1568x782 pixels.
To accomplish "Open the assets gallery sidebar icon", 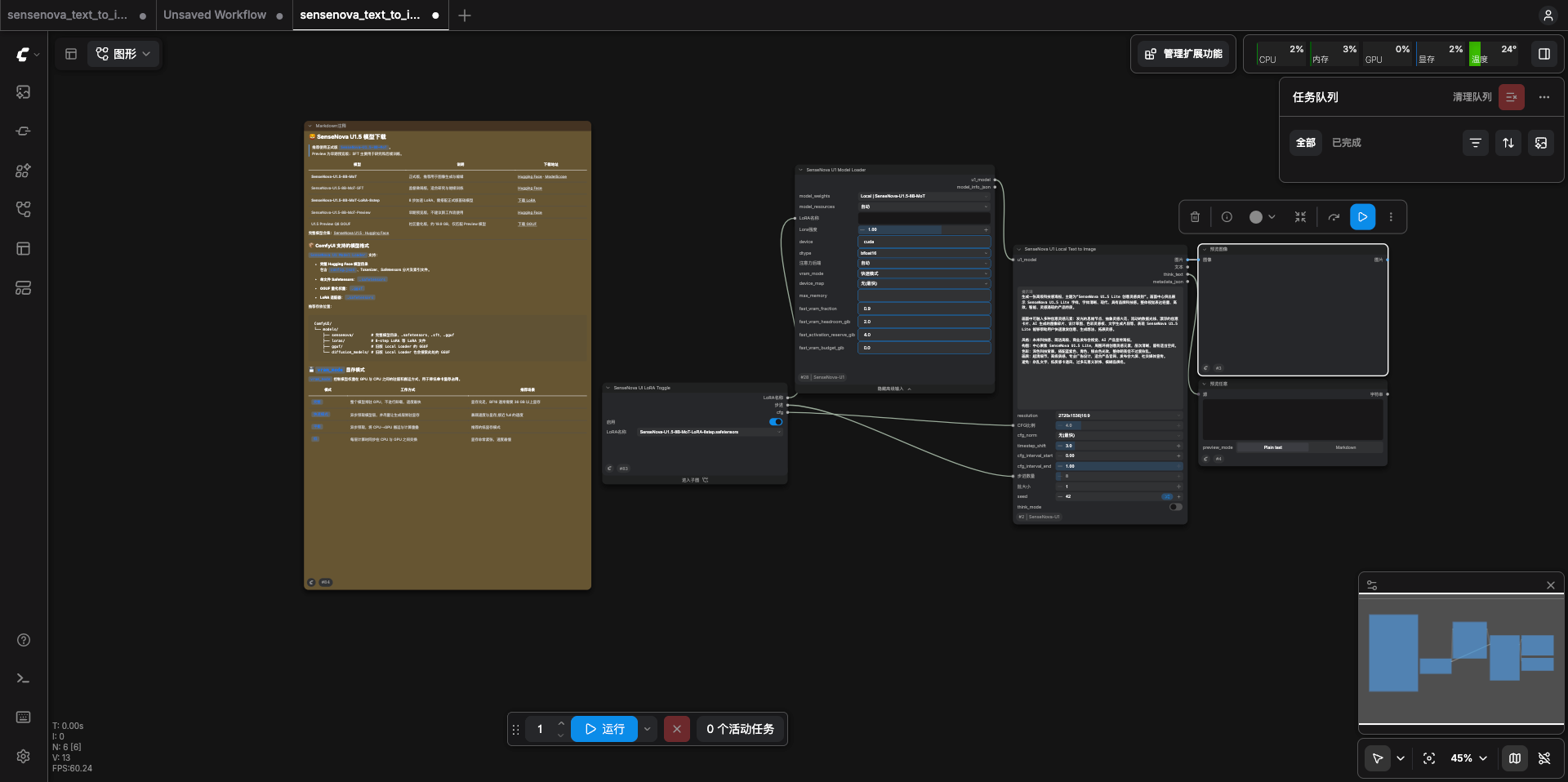I will 24,92.
